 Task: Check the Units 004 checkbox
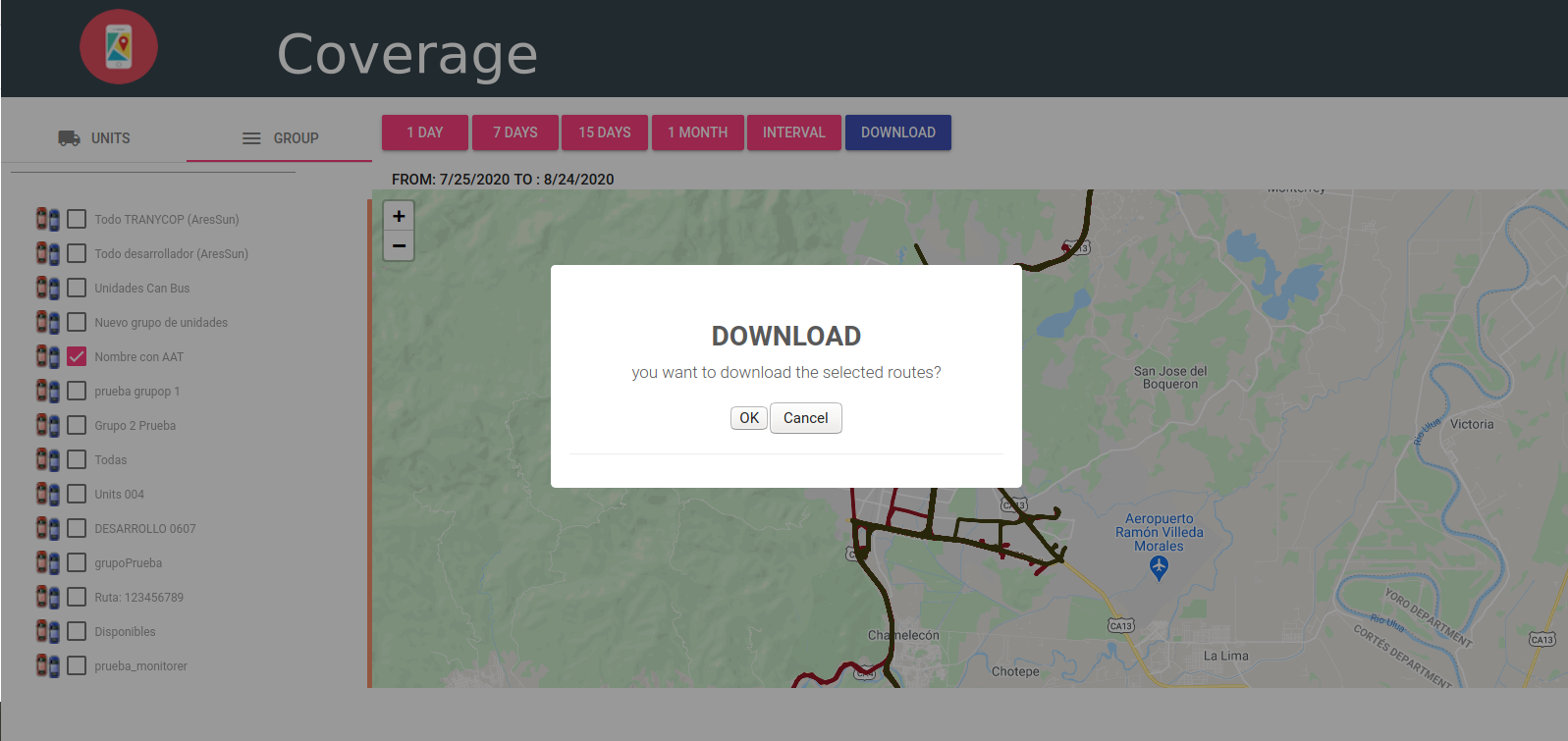77,494
